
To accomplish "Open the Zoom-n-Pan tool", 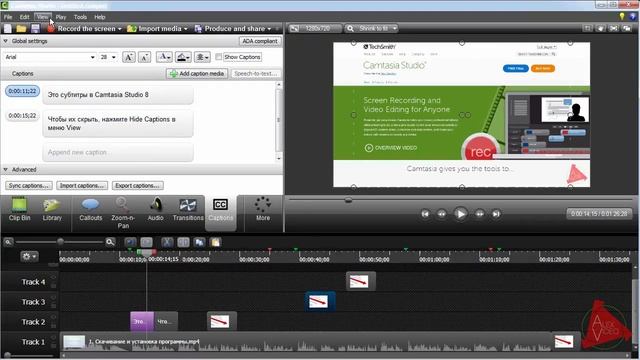I will (123, 213).
